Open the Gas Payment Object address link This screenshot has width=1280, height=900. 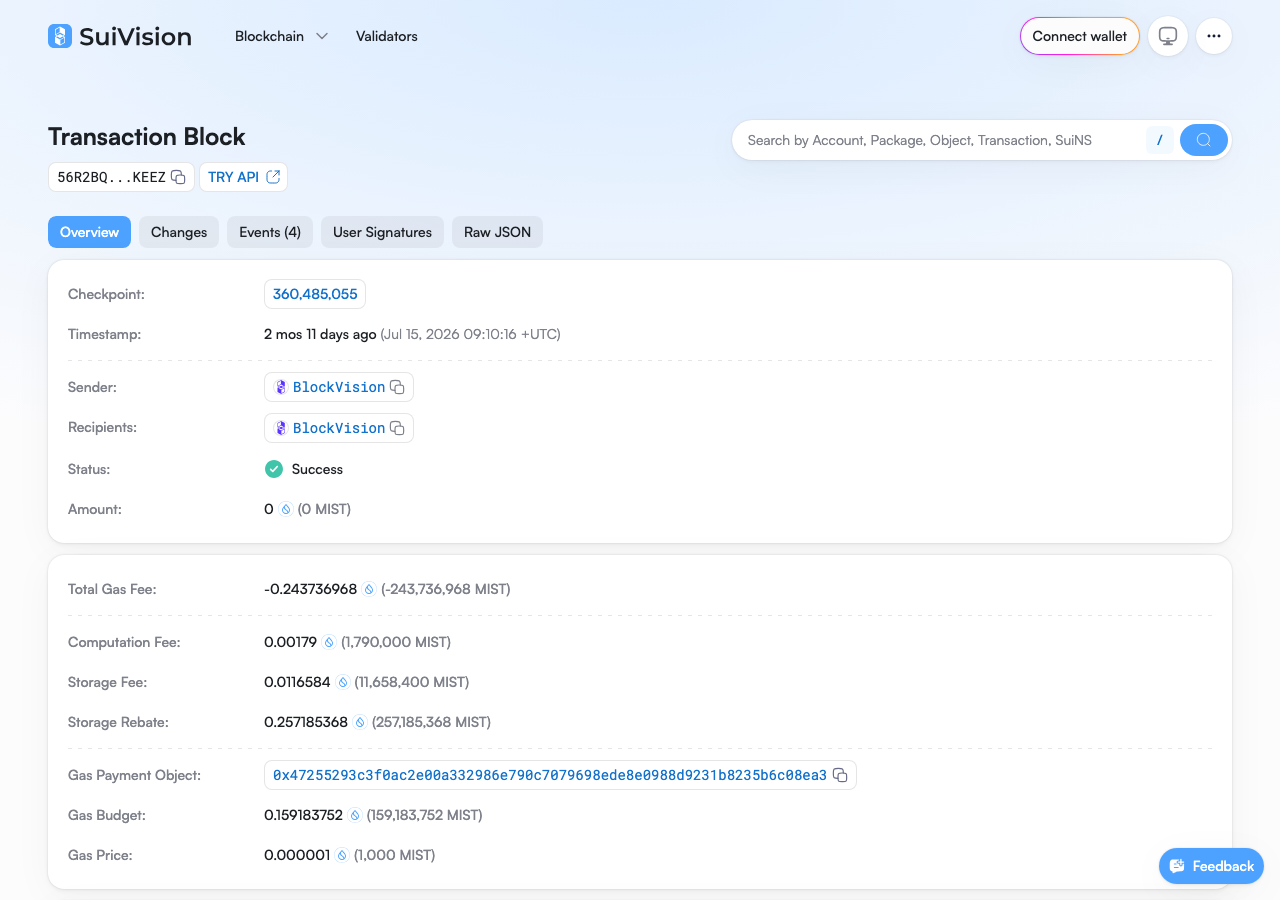coord(550,775)
